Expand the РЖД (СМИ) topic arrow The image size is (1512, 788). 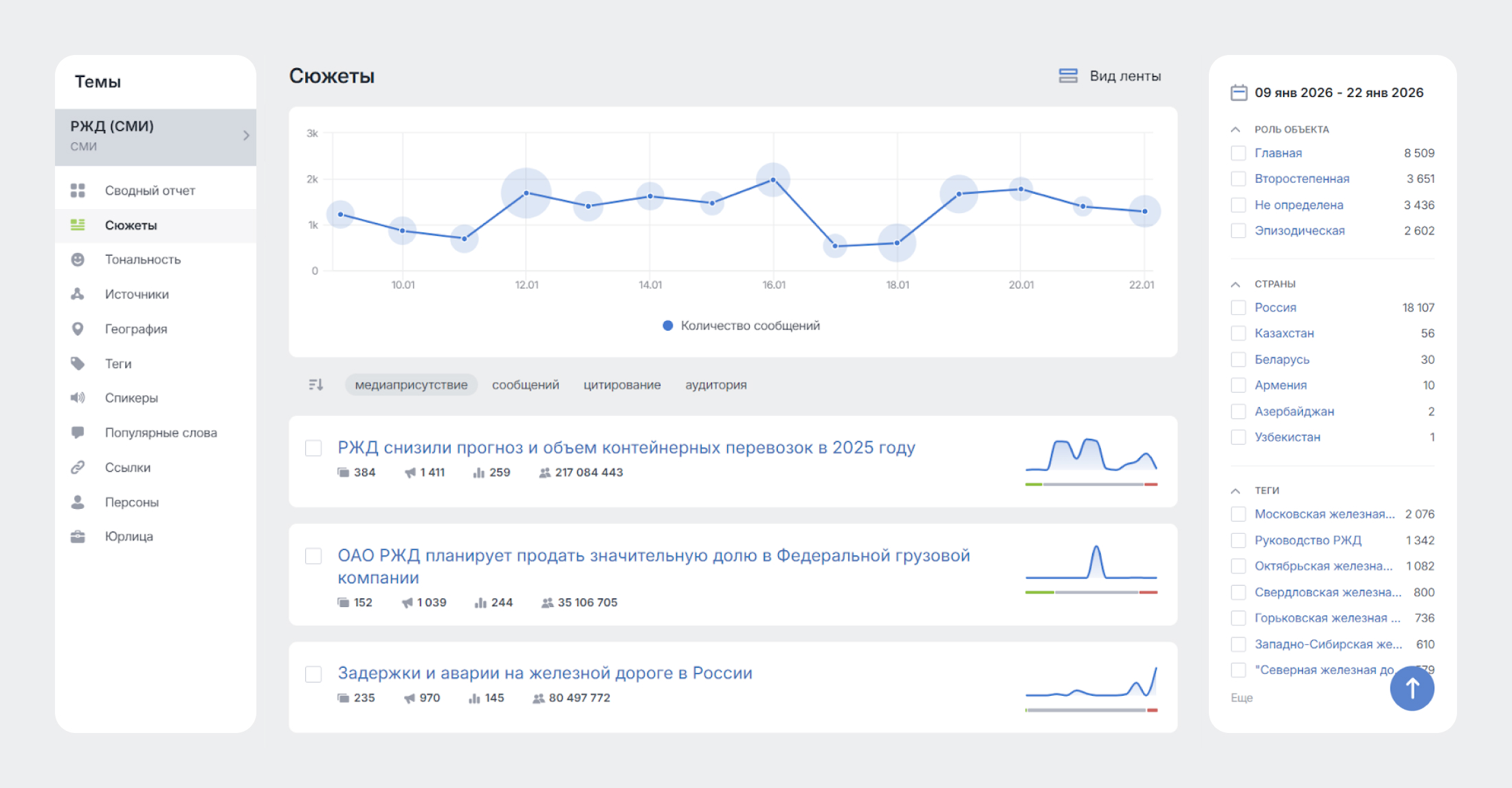click(246, 135)
